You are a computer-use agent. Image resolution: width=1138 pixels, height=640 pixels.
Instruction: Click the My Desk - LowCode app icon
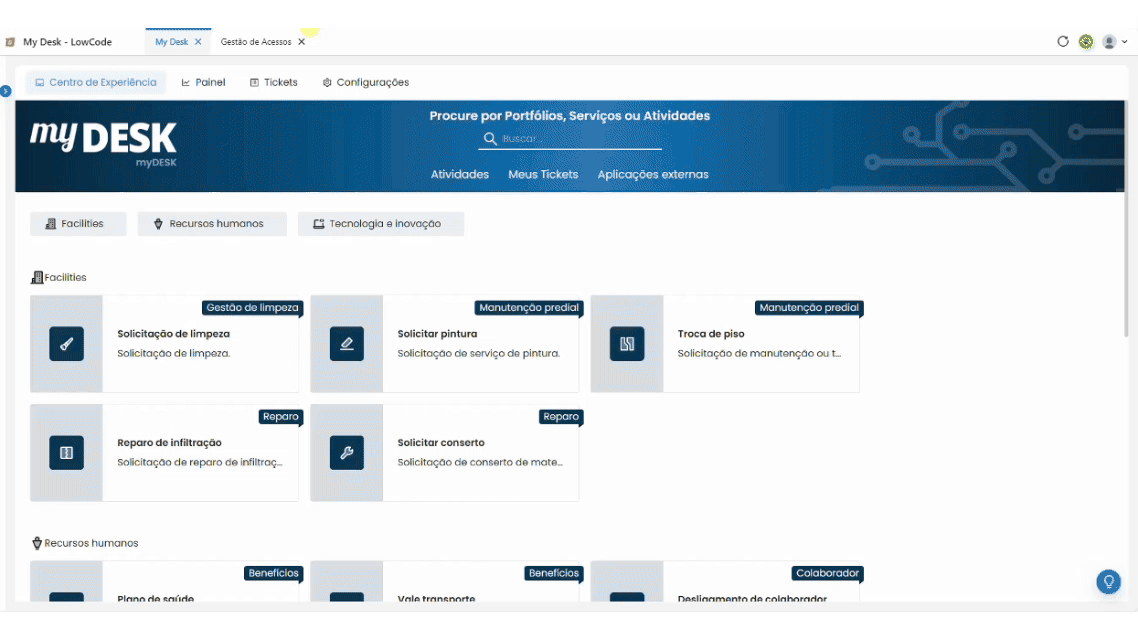(10, 42)
